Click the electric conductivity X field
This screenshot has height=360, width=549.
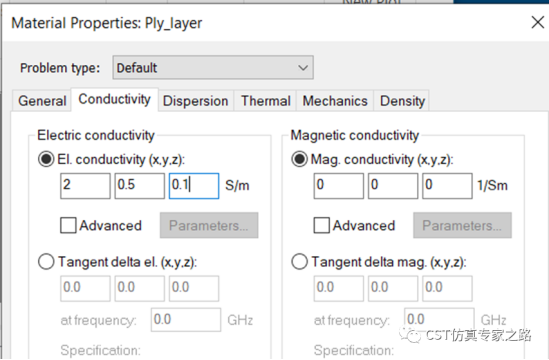click(x=85, y=186)
